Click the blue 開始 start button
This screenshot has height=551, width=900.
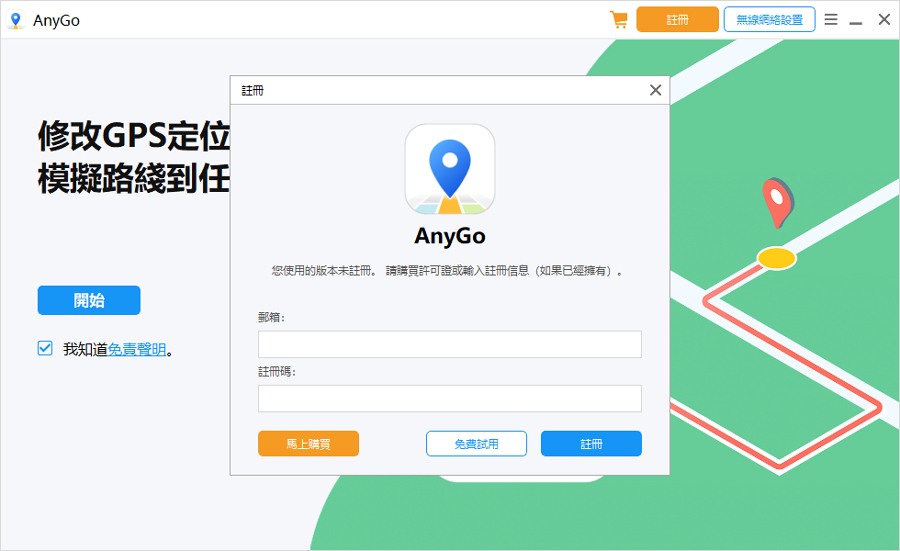coord(89,300)
